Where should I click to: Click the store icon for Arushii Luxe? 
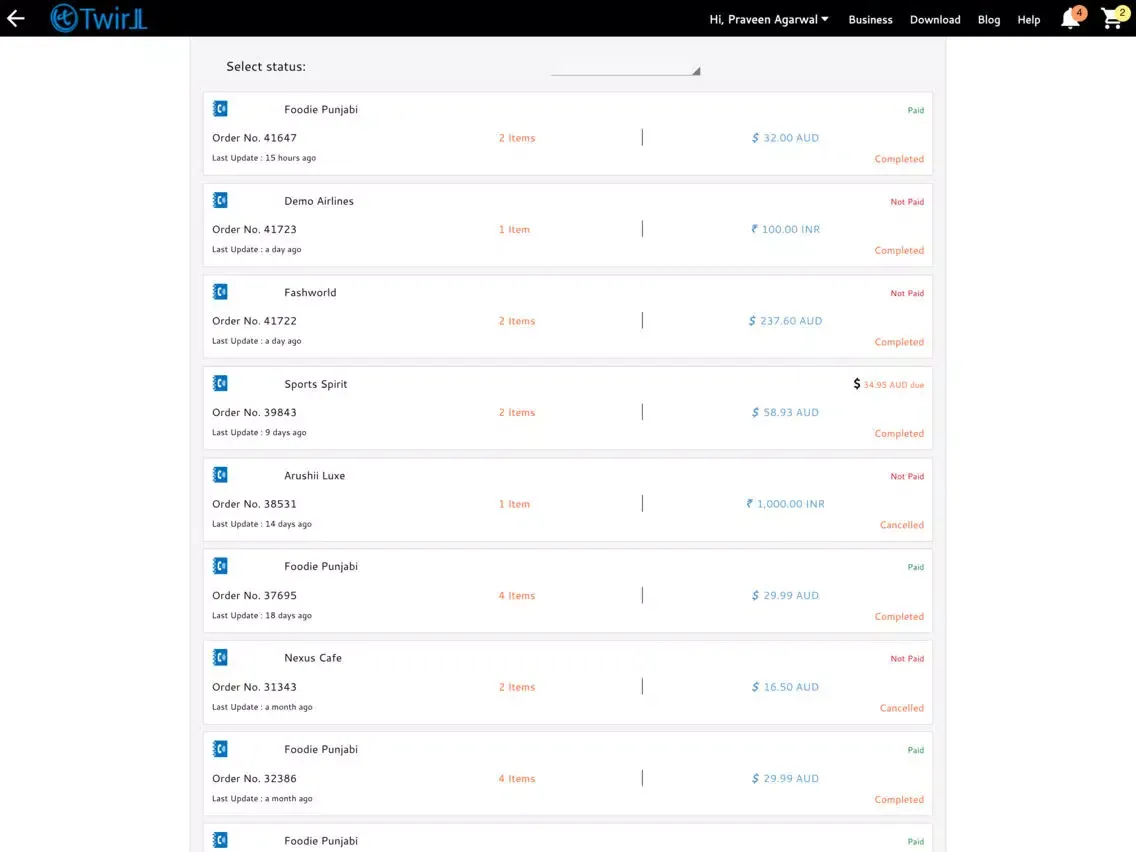click(x=220, y=475)
